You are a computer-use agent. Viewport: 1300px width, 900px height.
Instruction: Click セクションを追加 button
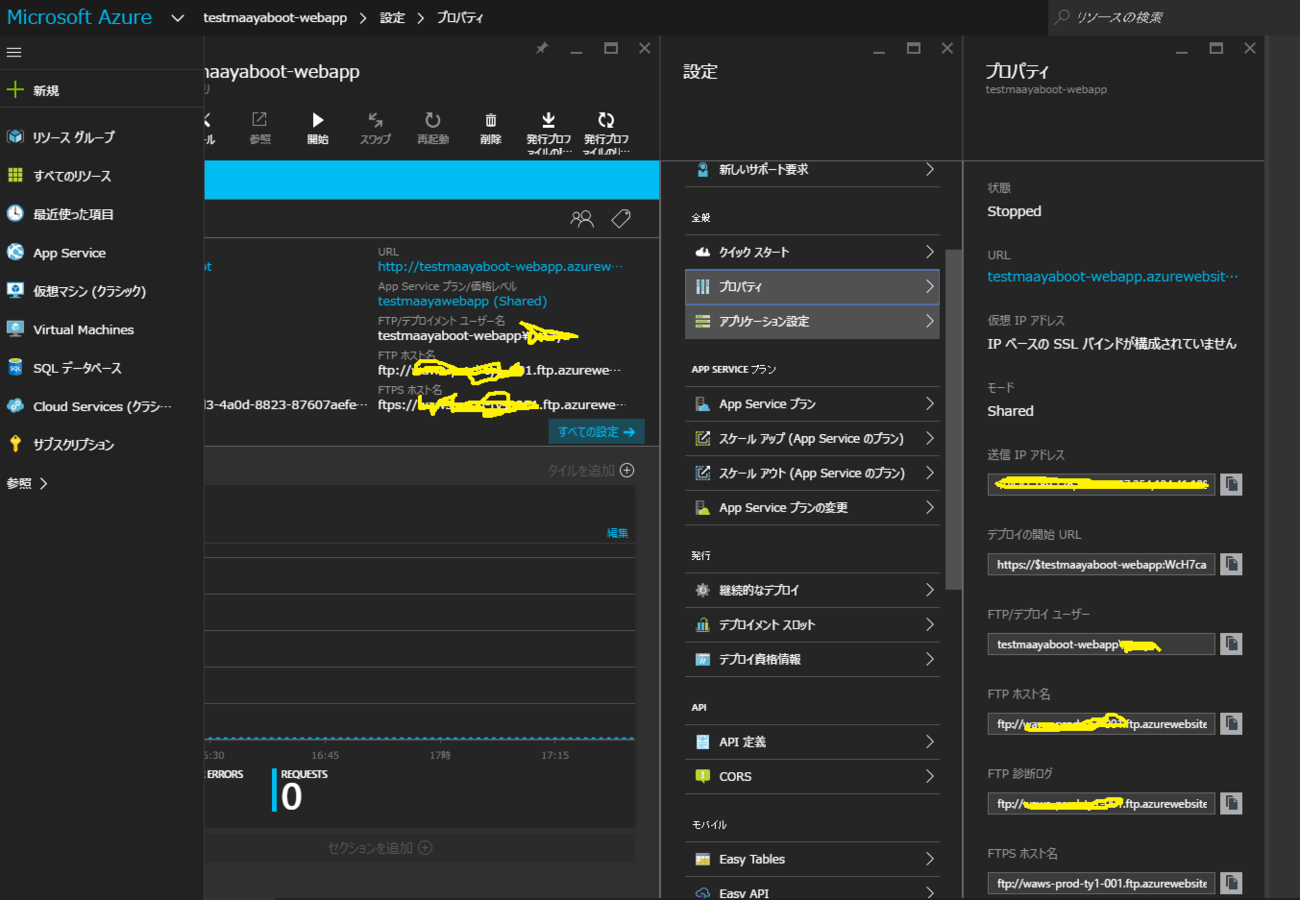(380, 848)
